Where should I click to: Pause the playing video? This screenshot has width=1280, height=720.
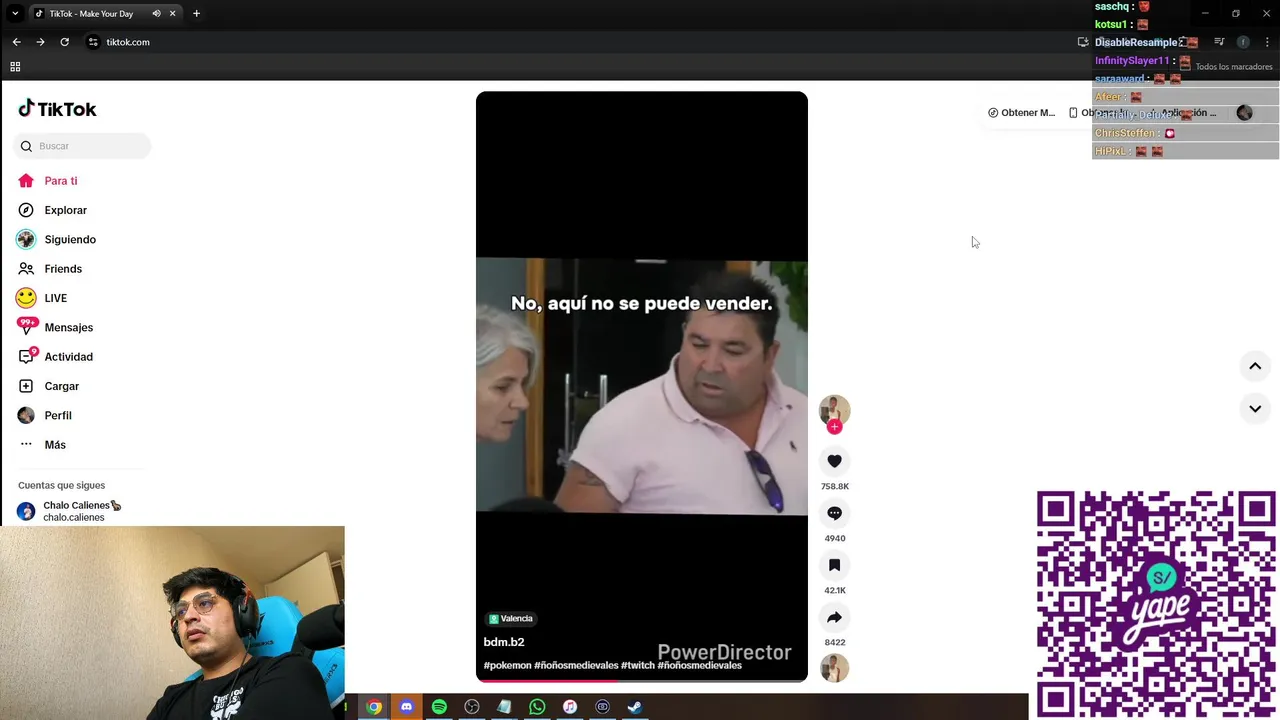(641, 386)
